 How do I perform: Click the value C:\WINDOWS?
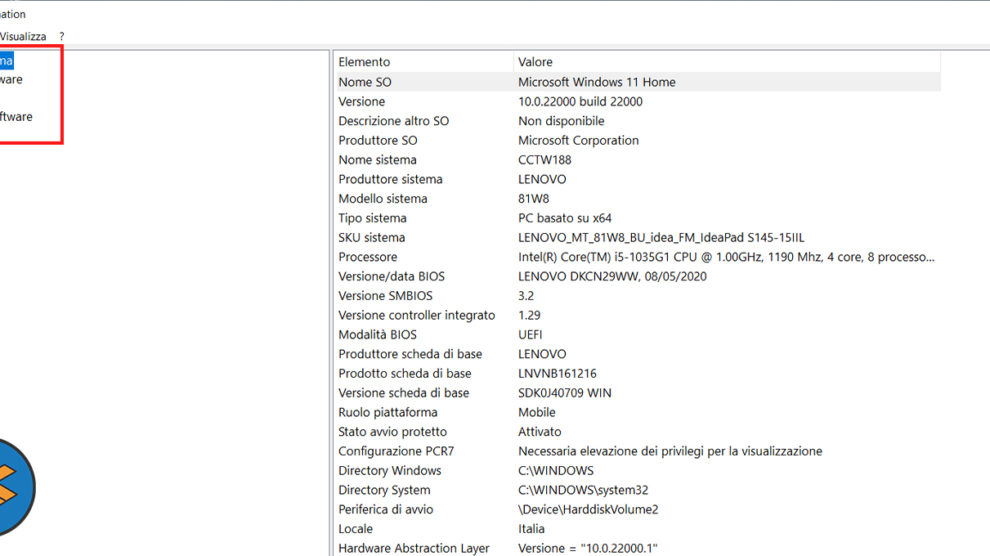tap(556, 471)
